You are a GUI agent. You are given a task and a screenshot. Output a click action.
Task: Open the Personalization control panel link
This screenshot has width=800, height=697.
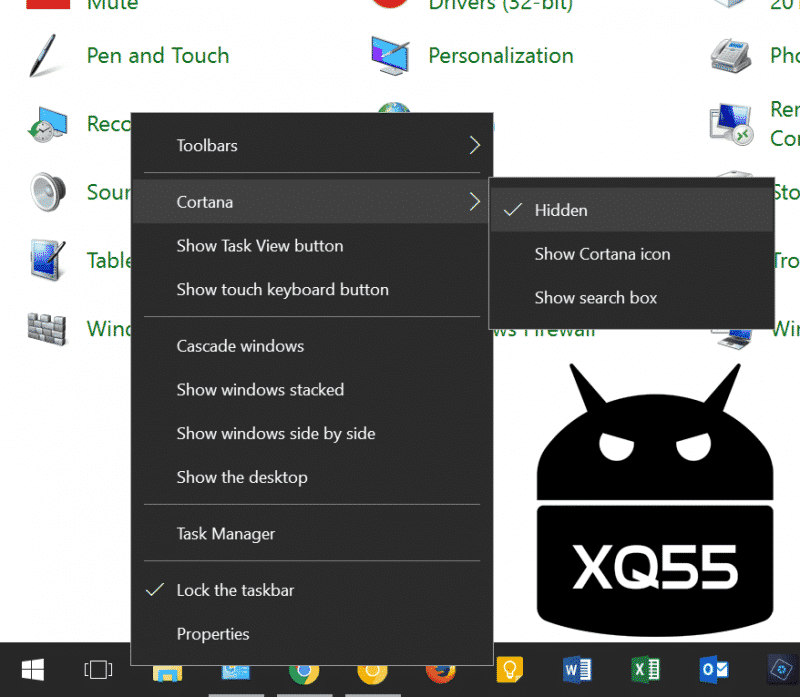point(500,56)
